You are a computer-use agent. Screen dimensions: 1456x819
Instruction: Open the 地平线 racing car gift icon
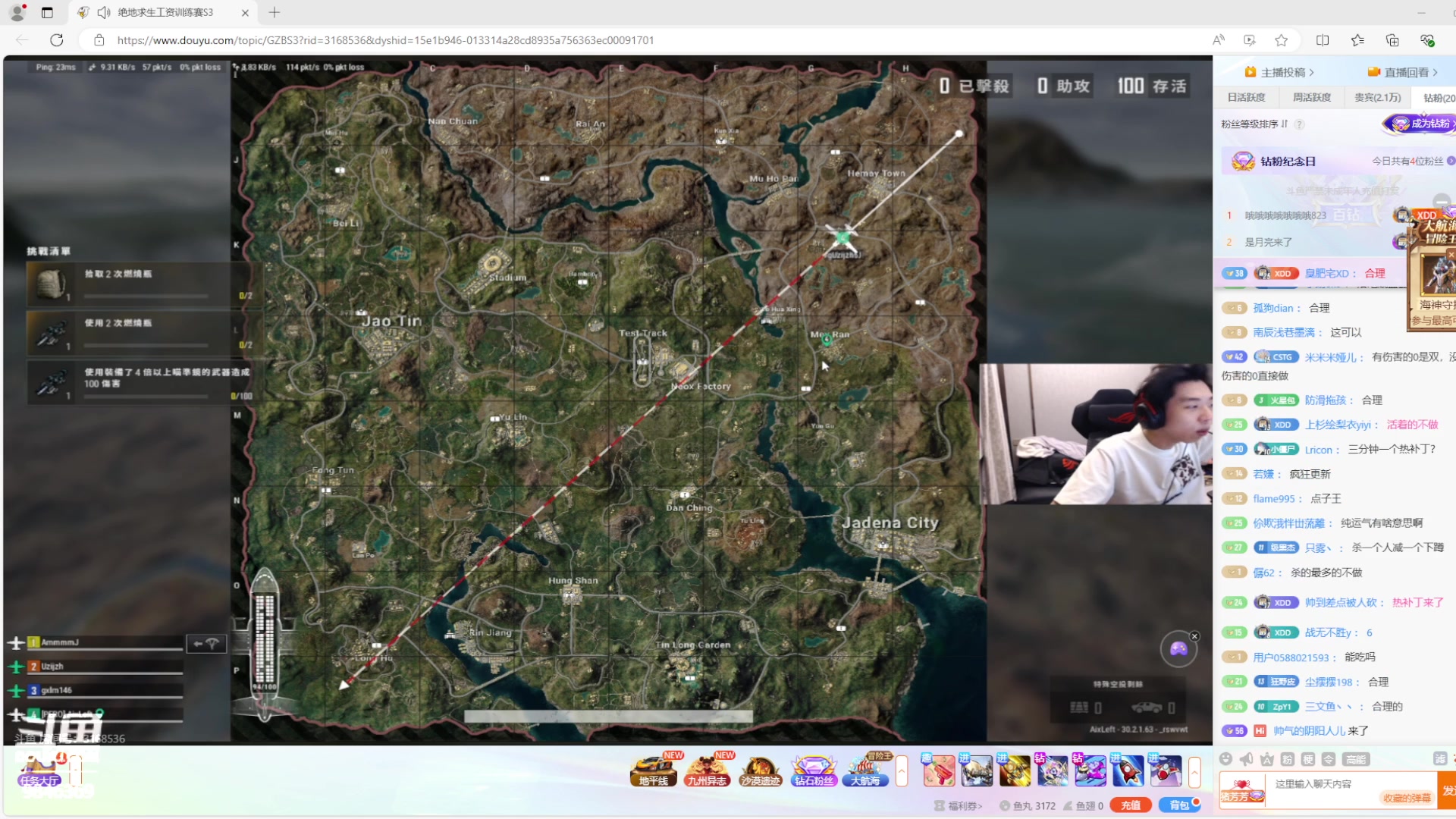[654, 770]
